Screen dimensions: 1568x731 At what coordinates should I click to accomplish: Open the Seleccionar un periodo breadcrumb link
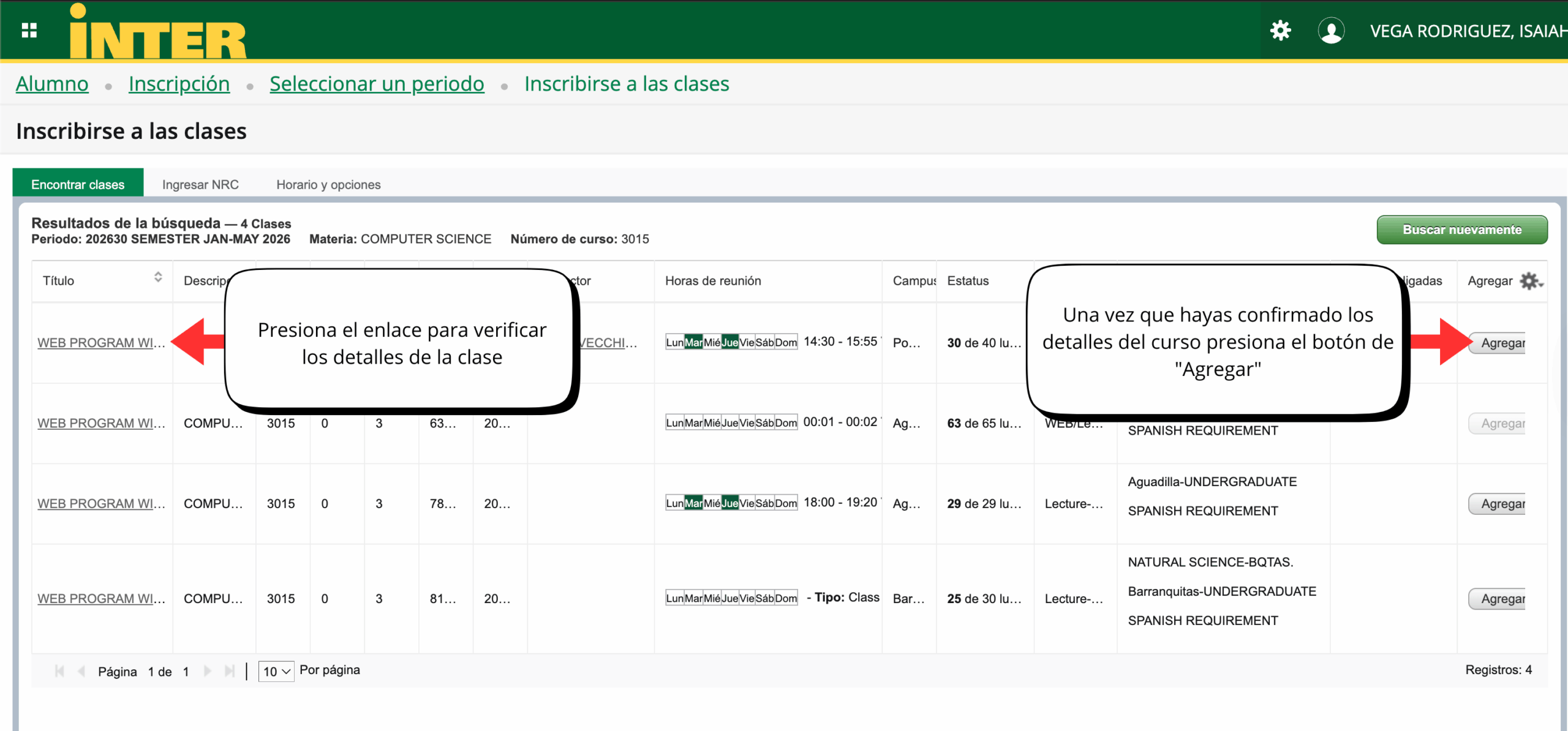pyautogui.click(x=377, y=84)
